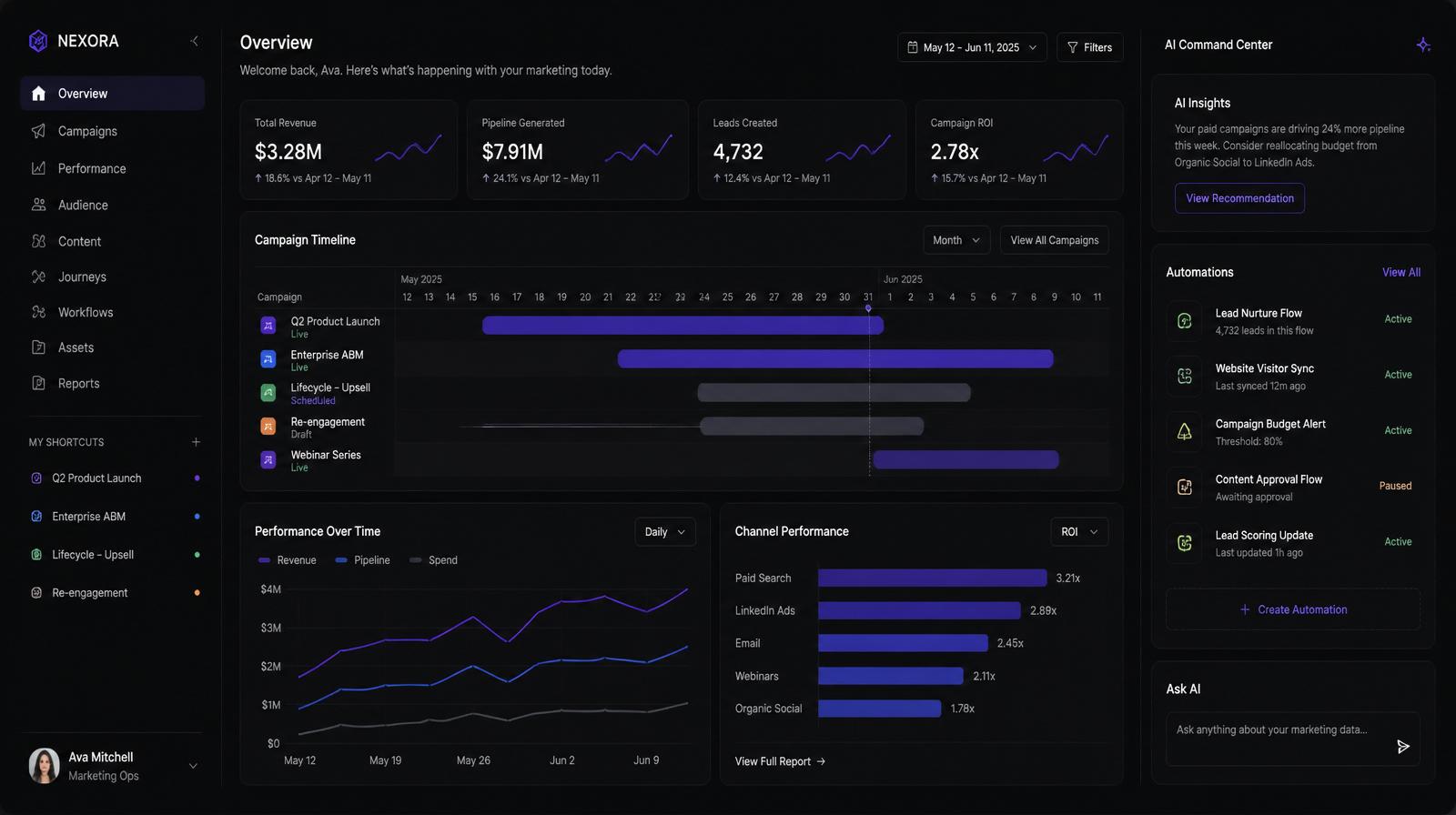Click Active status of Lead Scoring Update
Screen dimensions: 1456x815
(1398, 541)
